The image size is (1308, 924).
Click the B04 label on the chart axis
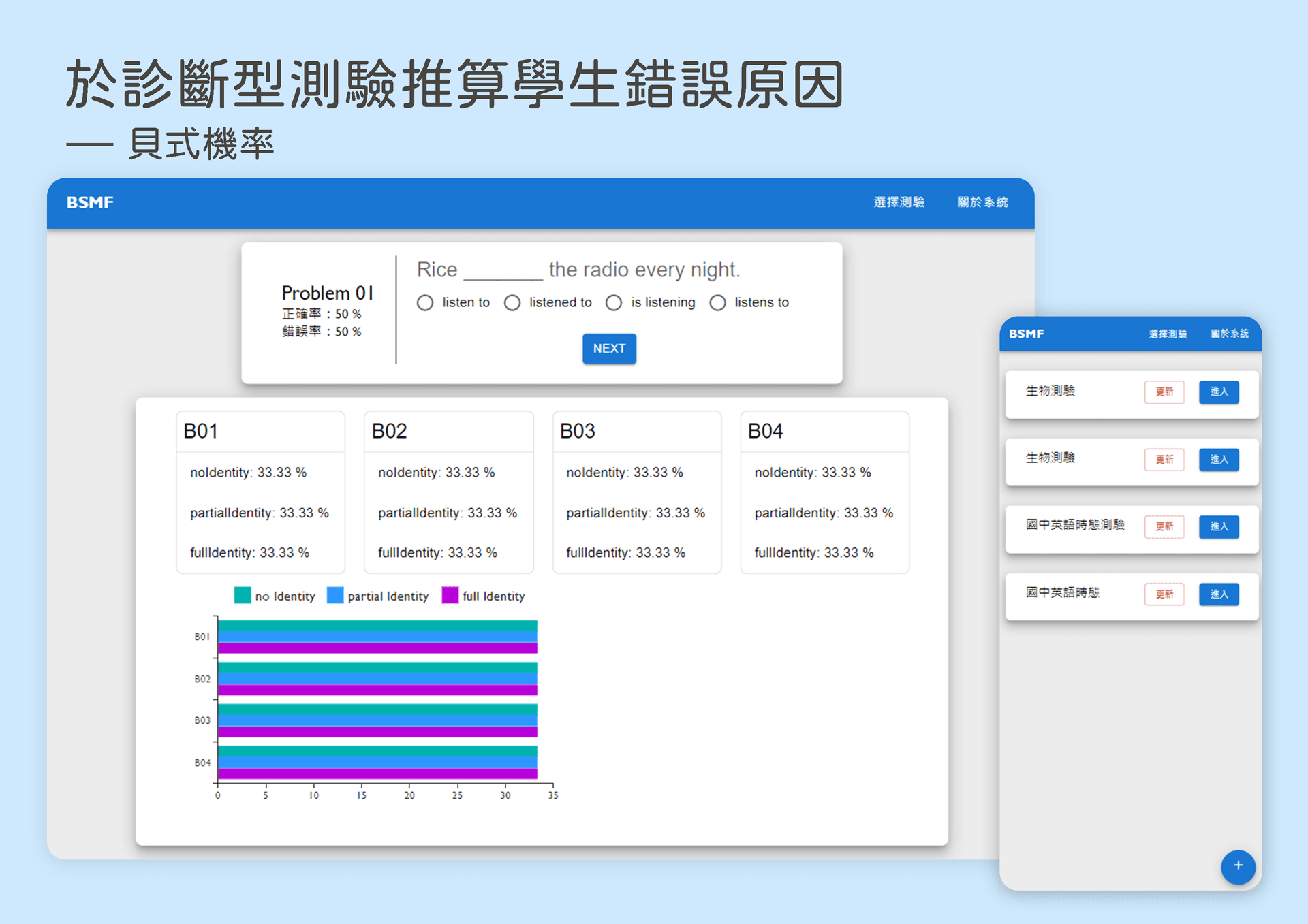tap(202, 763)
